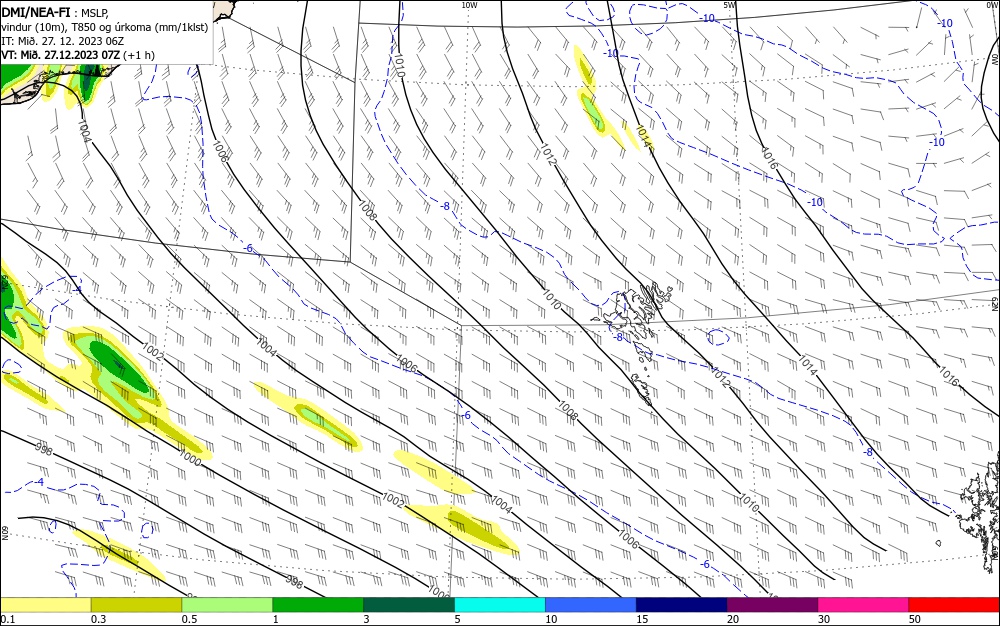The image size is (1000, 626).
Task: Click the legend value "0.3"
Action: pyautogui.click(x=98, y=619)
